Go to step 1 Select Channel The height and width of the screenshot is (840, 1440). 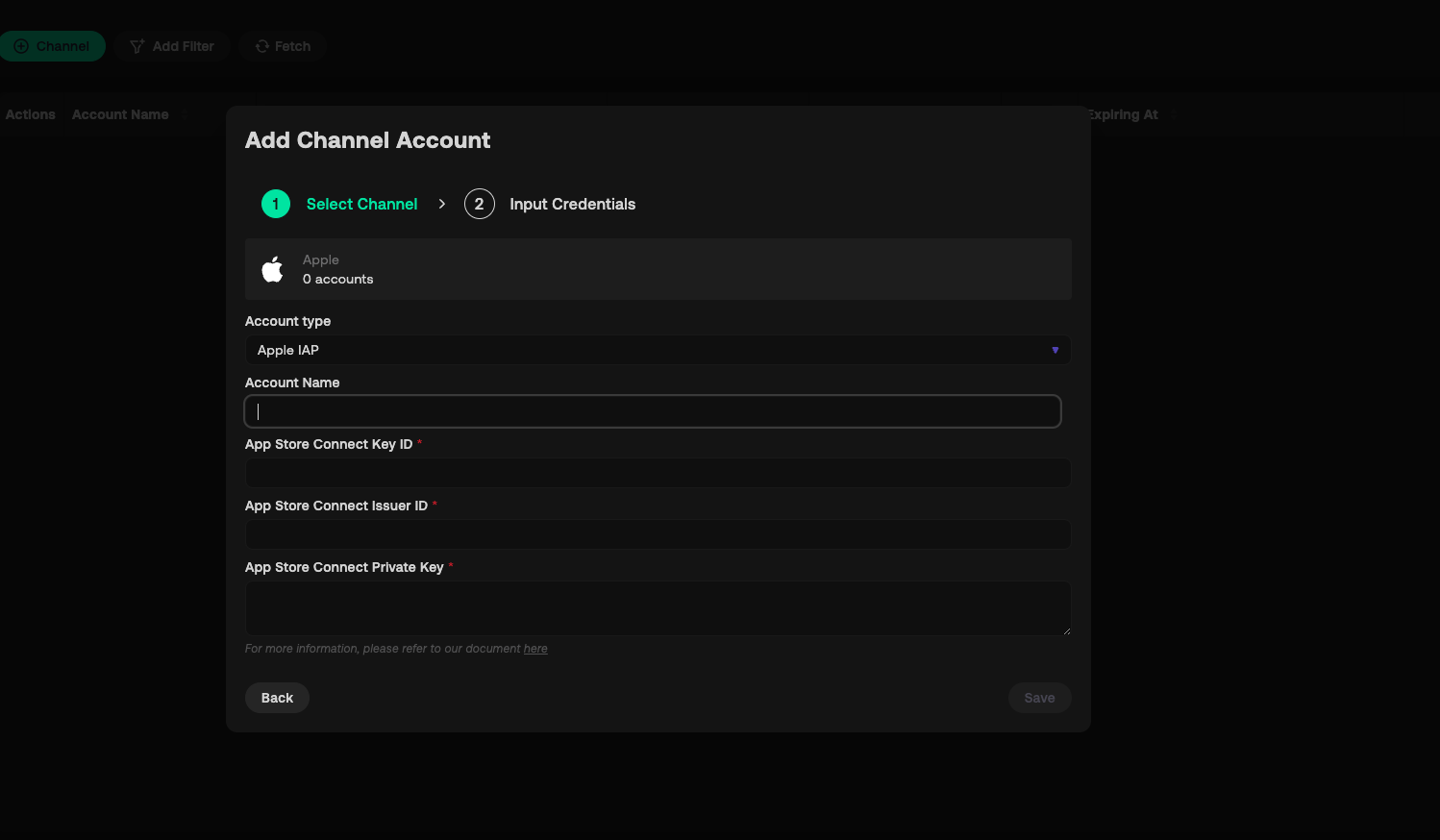[339, 204]
